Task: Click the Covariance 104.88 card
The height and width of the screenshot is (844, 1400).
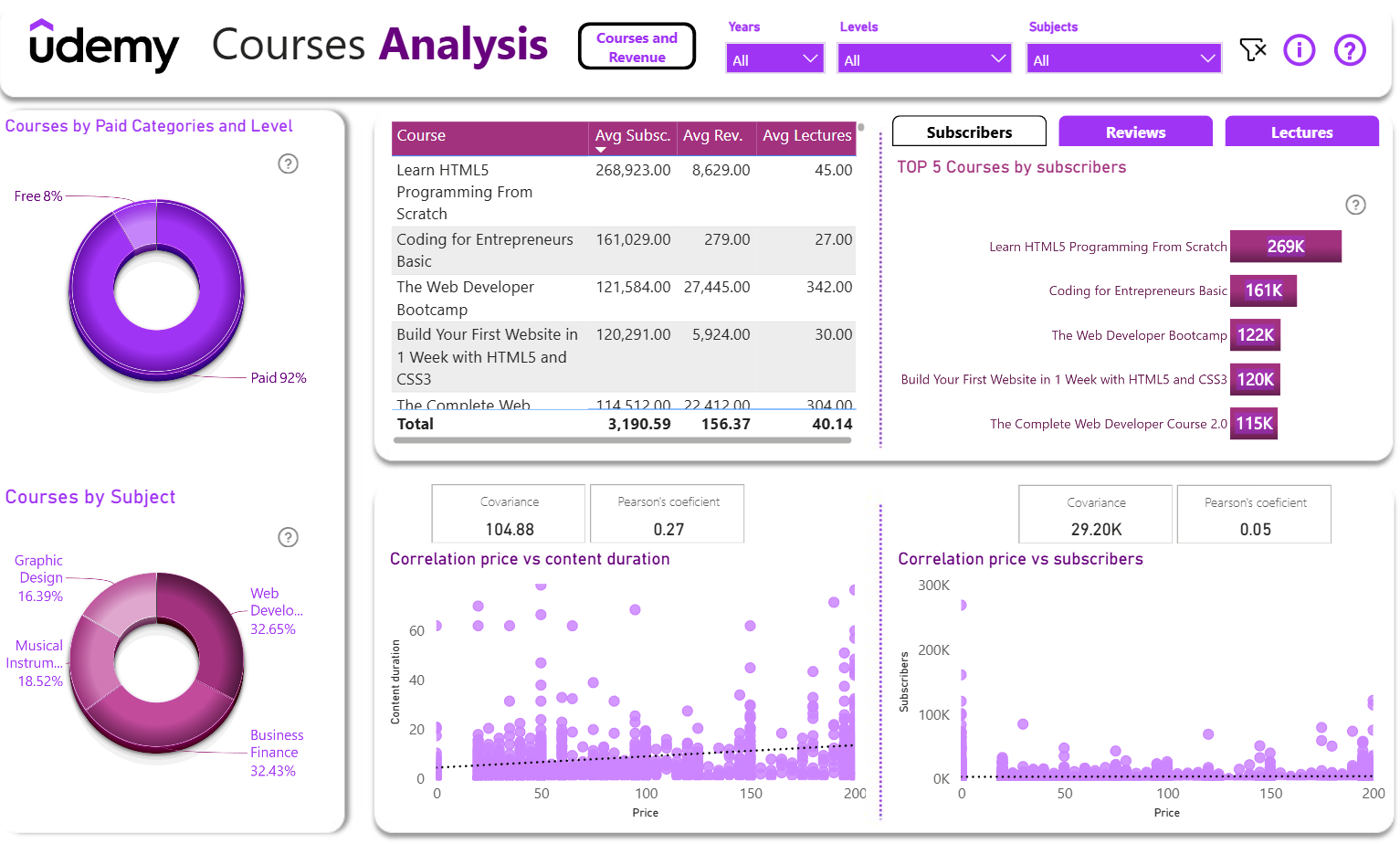Action: click(x=509, y=514)
